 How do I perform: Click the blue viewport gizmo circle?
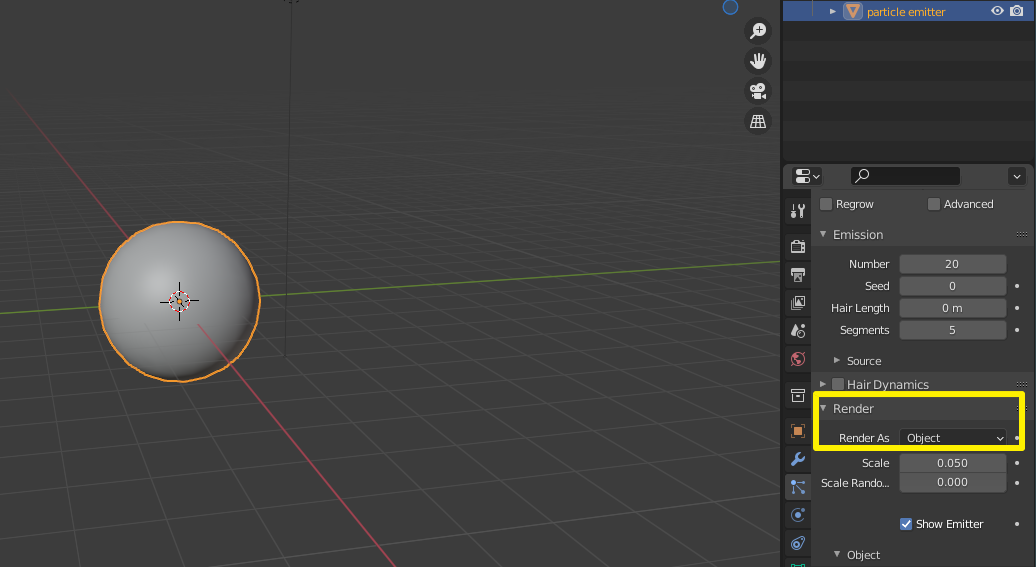(x=730, y=7)
